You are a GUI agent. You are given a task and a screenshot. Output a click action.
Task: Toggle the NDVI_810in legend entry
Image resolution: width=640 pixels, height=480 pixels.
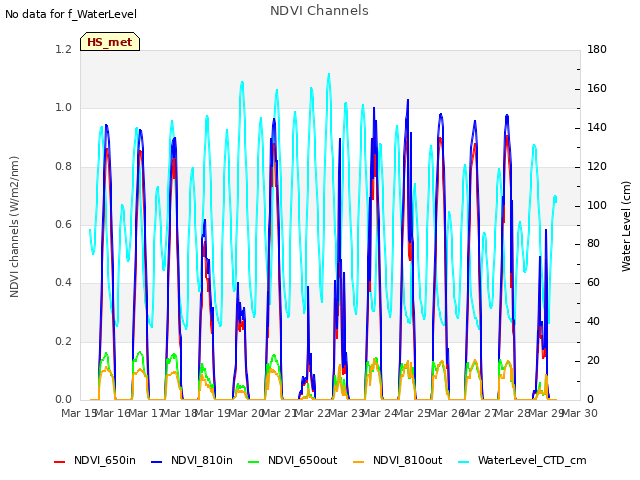pyautogui.click(x=192, y=460)
